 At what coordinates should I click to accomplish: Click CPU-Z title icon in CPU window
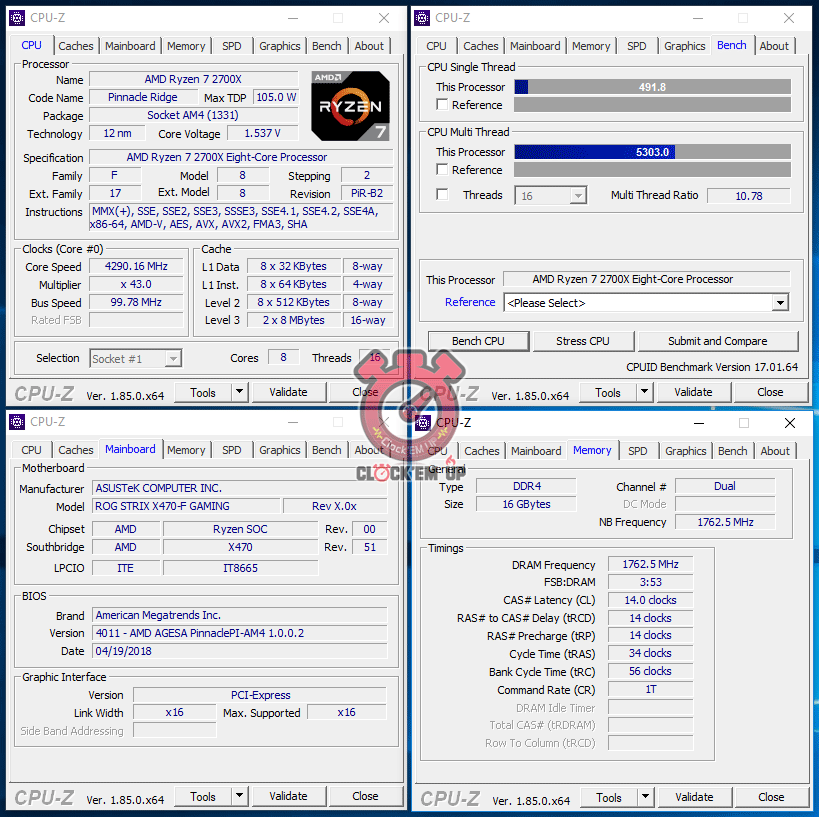click(x=17, y=18)
